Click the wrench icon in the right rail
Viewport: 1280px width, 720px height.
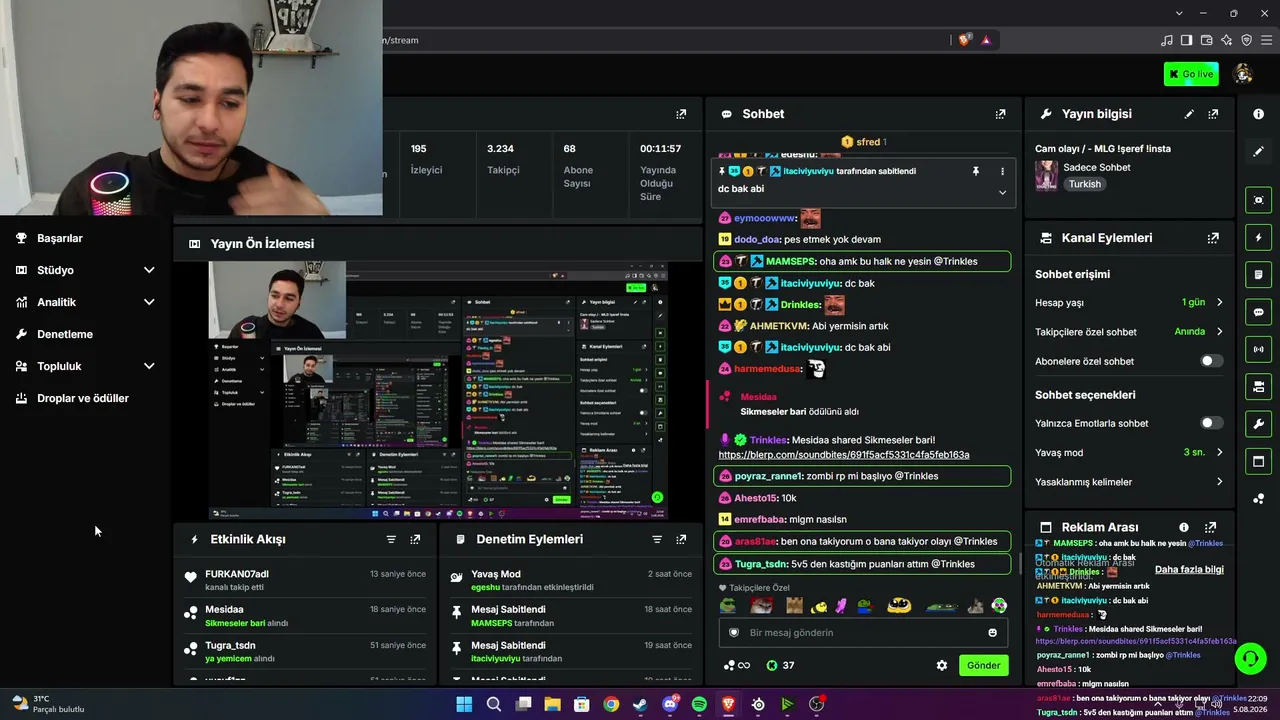click(1258, 424)
